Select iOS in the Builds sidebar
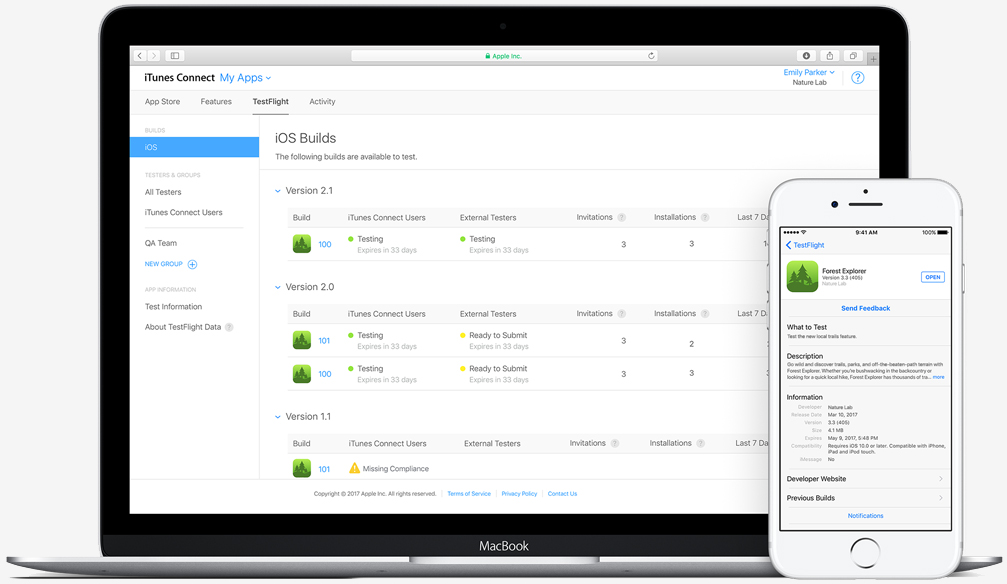This screenshot has width=1007, height=584. (x=195, y=147)
